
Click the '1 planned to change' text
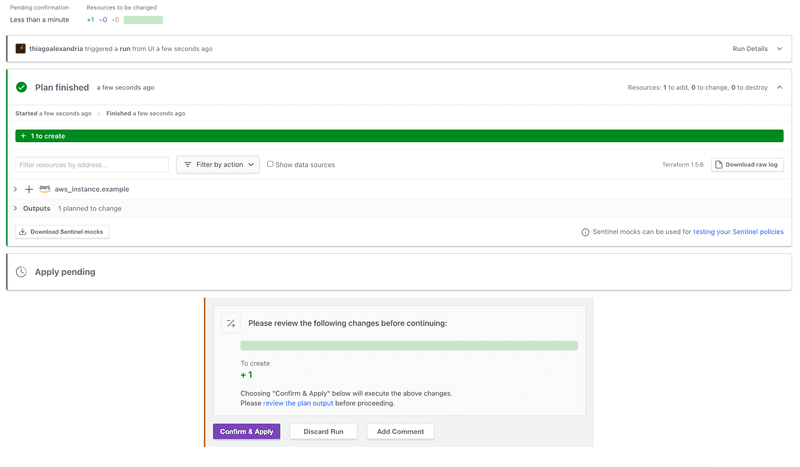tap(90, 208)
